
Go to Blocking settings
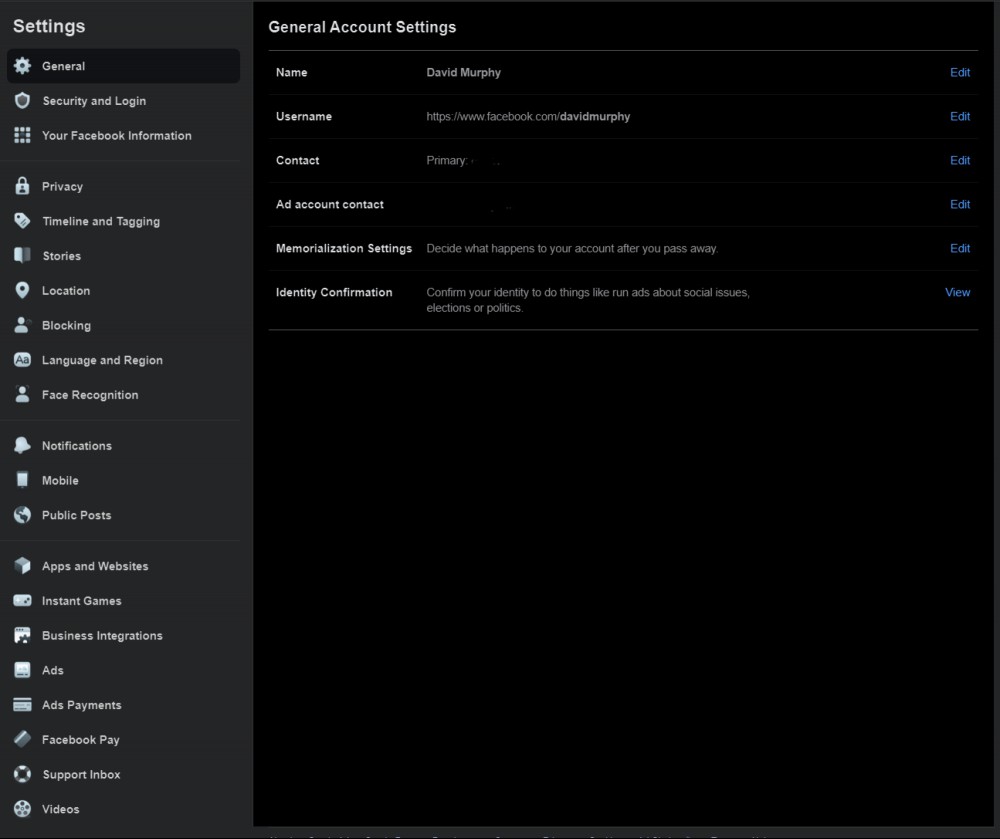(x=124, y=325)
